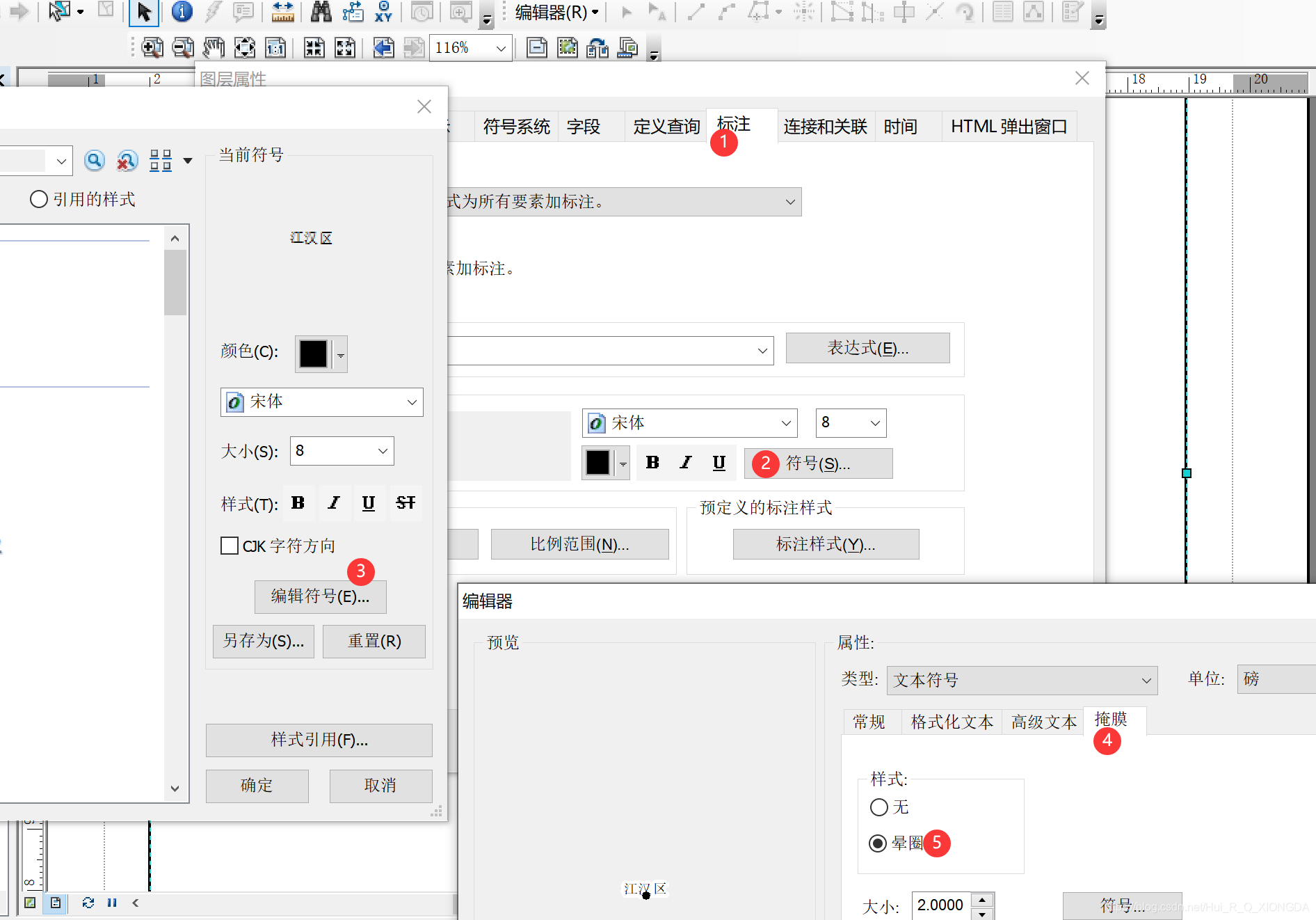The image size is (1316, 920).
Task: Click the symbol list scrollbar down arrow
Action: pyautogui.click(x=175, y=788)
